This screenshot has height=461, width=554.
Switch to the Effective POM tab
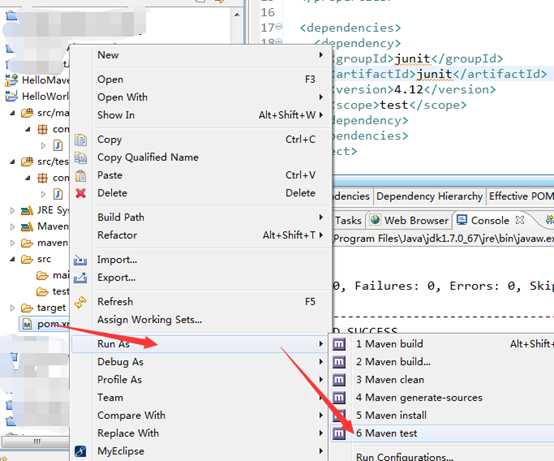521,196
